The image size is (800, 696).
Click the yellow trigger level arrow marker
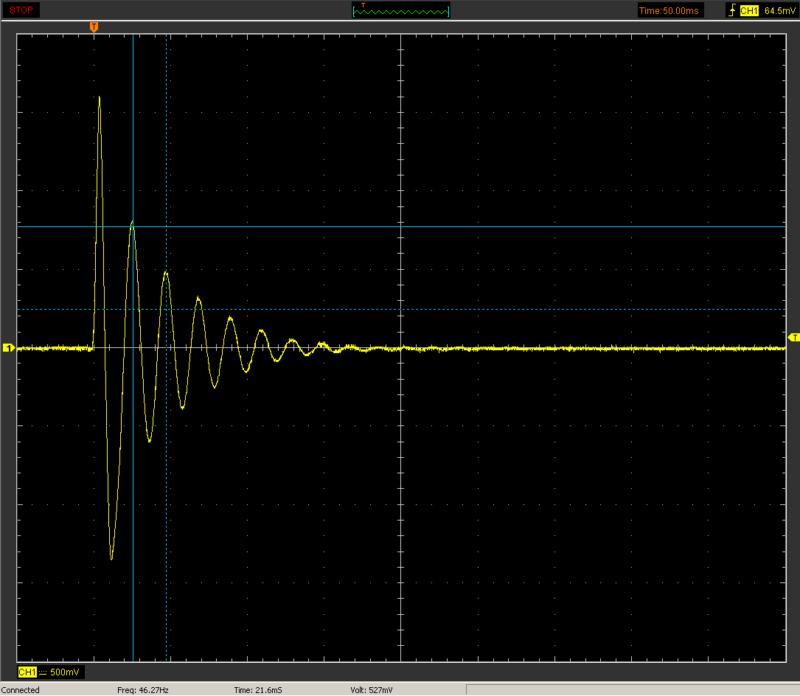(x=793, y=338)
